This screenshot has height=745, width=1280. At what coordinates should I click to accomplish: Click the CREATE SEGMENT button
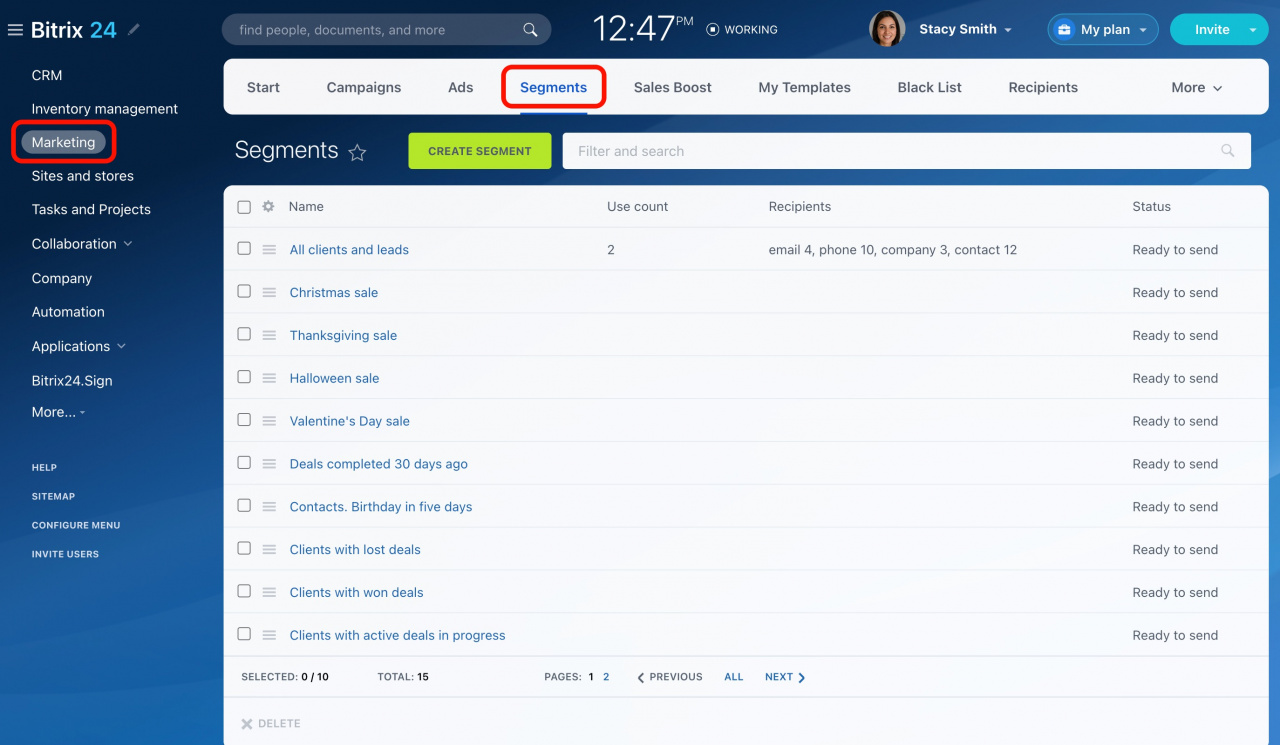coord(480,151)
